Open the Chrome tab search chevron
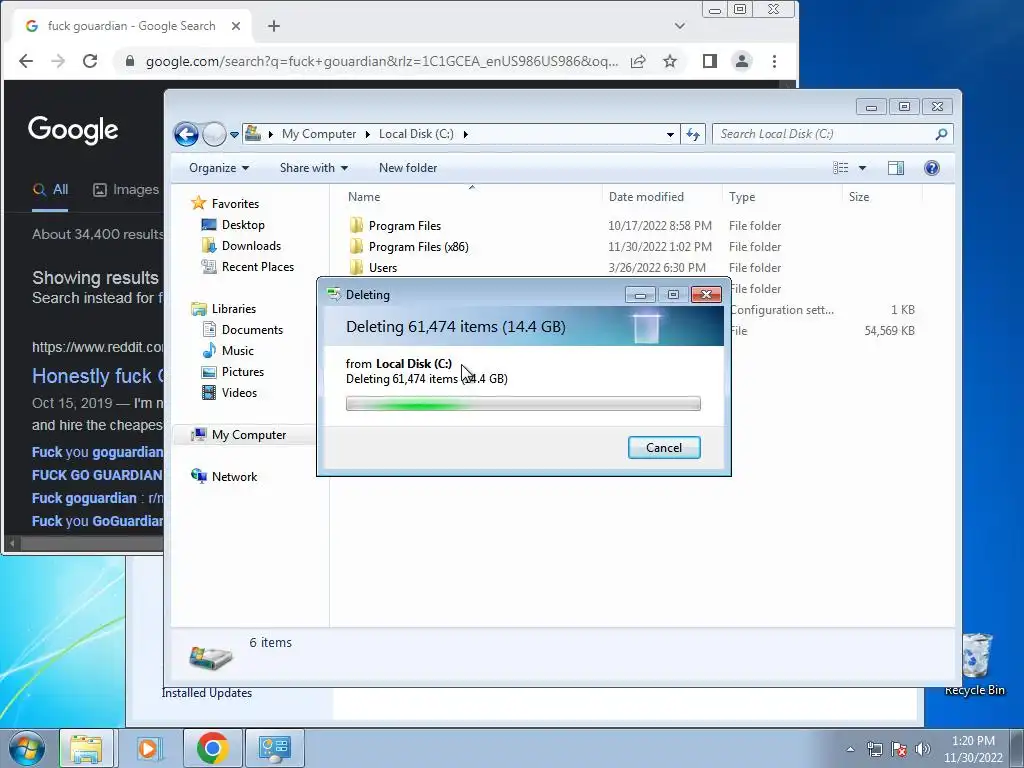 680,26
